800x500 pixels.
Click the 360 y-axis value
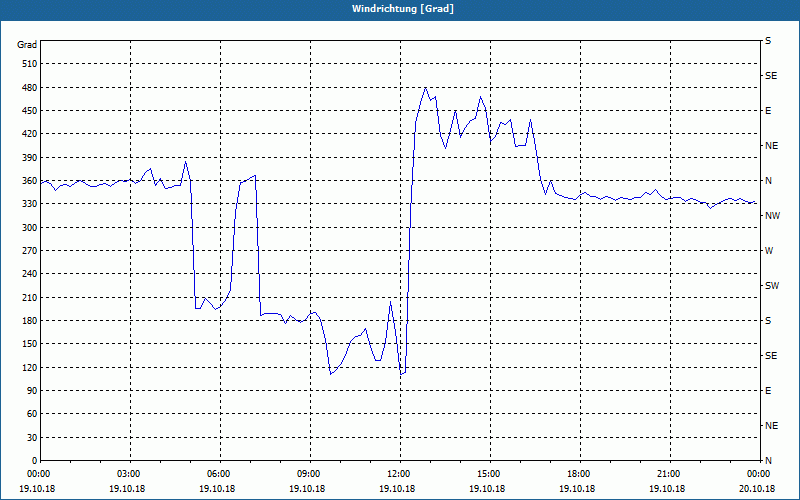pos(30,181)
